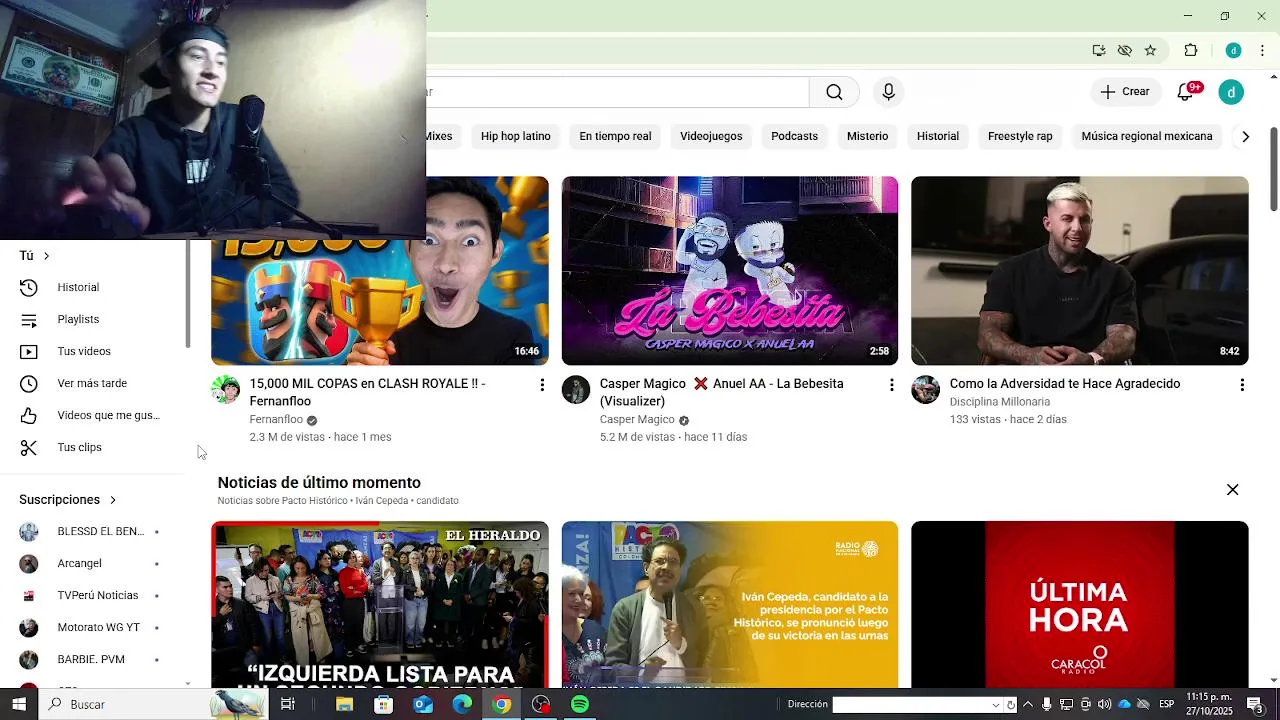The width and height of the screenshot is (1280, 720).
Task: Open the Fernanfloo channel name link
Action: (276, 420)
